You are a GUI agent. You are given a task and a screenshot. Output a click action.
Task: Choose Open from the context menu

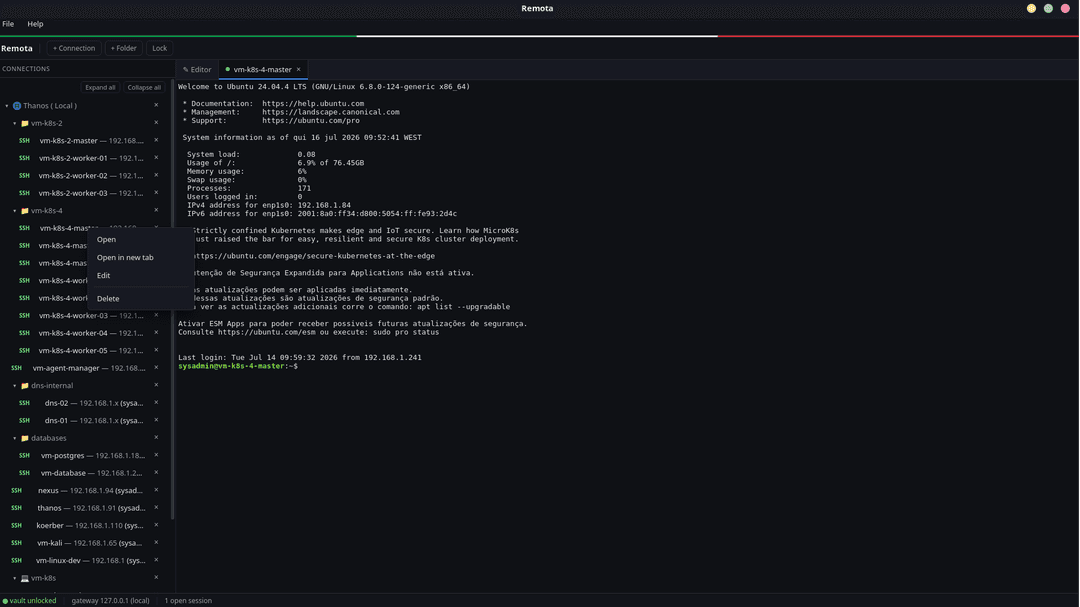tap(141, 240)
